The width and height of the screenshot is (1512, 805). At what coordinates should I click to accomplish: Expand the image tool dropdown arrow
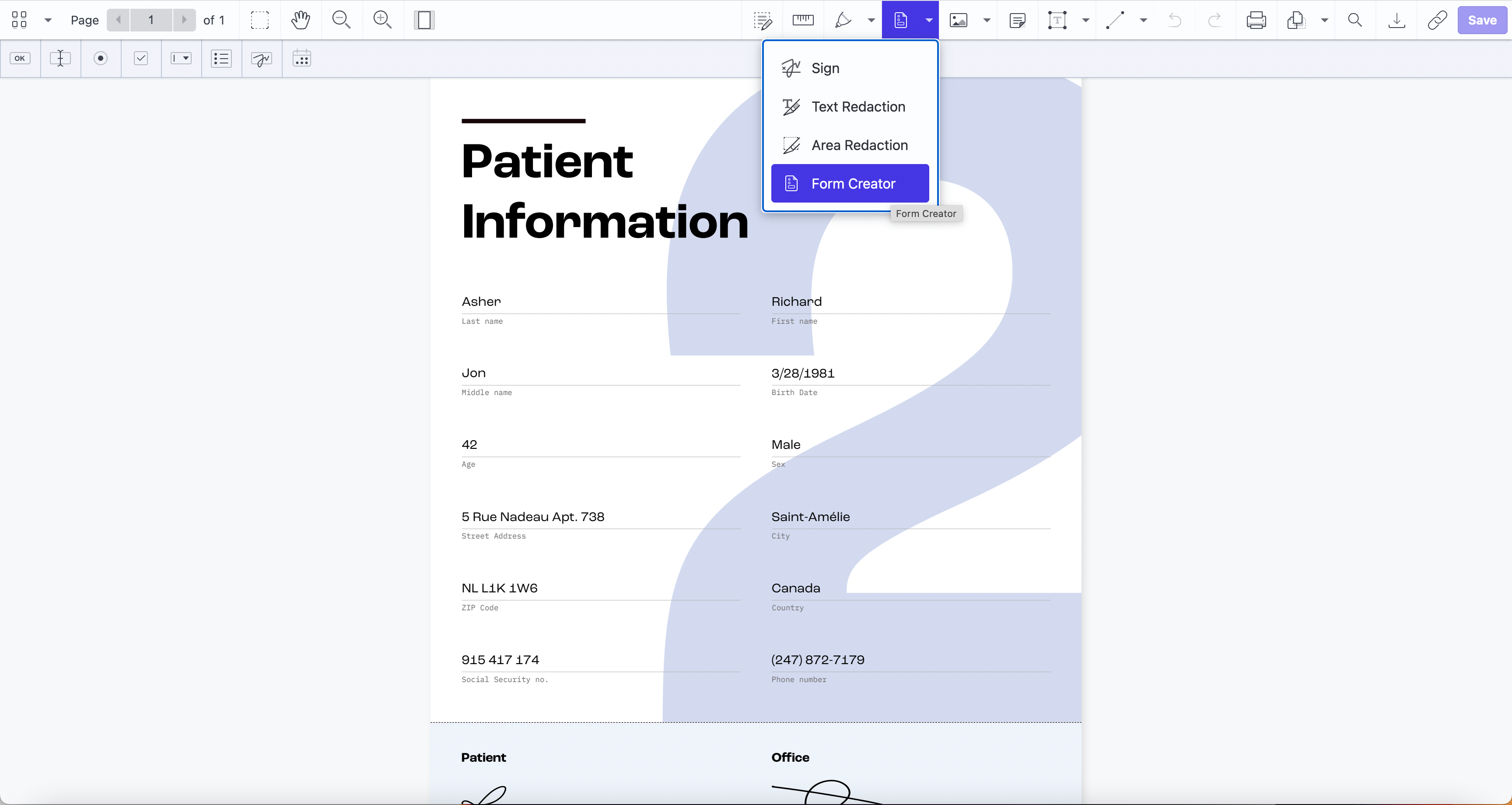[x=987, y=20]
